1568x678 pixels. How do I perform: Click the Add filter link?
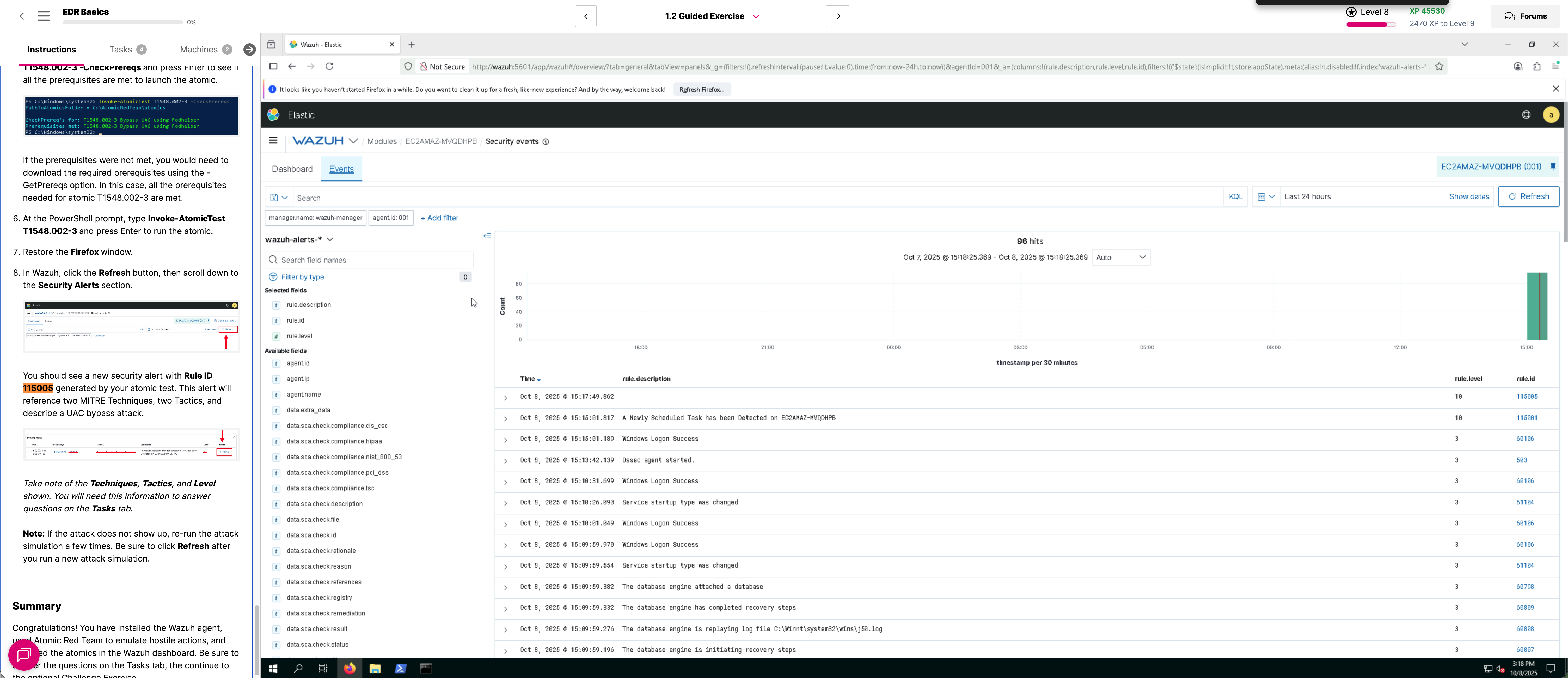[439, 218]
